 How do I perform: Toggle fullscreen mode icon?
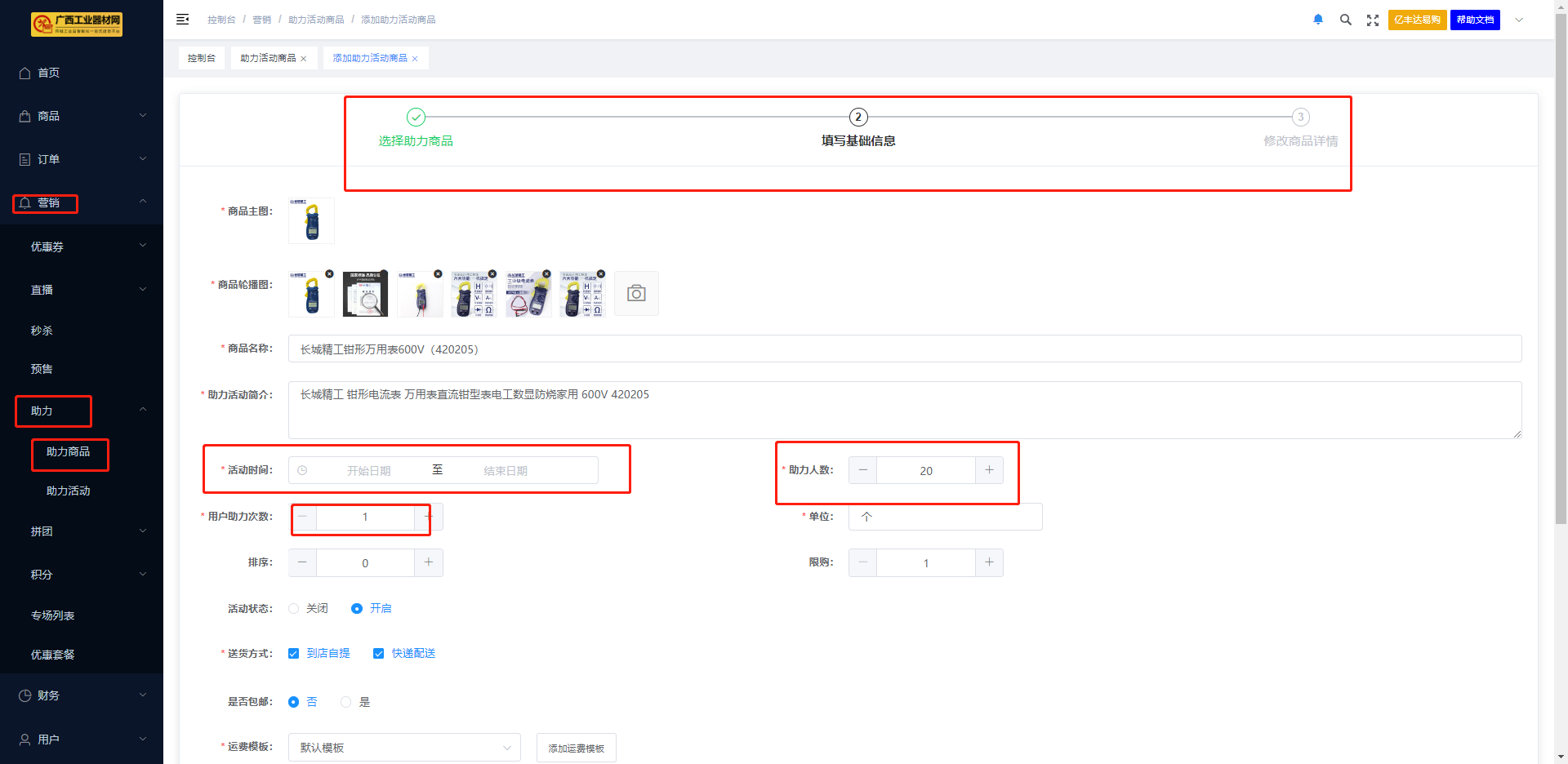coord(1372,20)
